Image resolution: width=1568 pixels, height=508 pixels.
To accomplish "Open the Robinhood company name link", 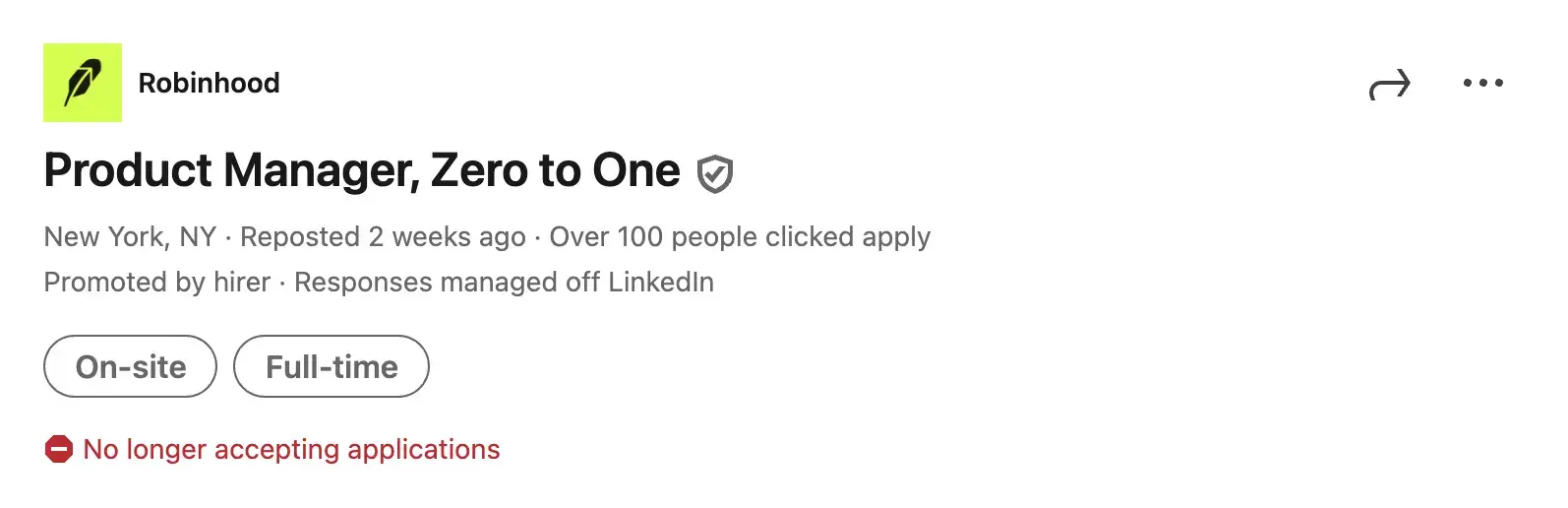I will 209,84.
